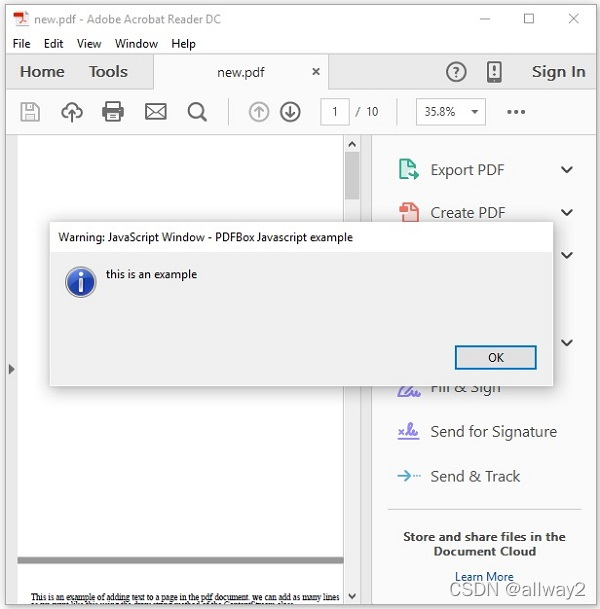600x609 pixels.
Task: Click the Create PDF icon
Action: tap(409, 212)
